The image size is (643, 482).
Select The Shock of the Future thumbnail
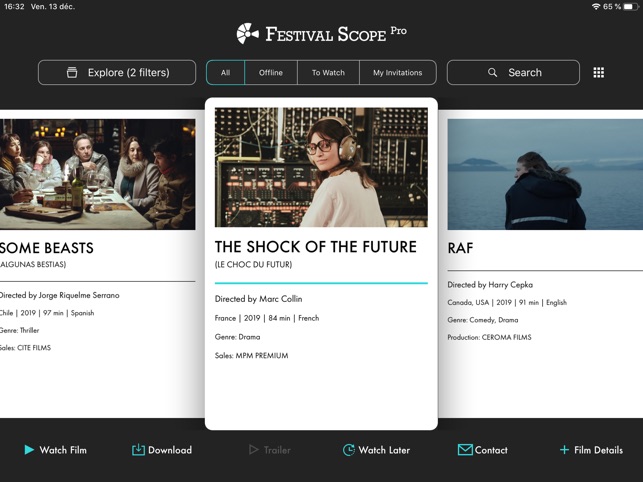[321, 167]
